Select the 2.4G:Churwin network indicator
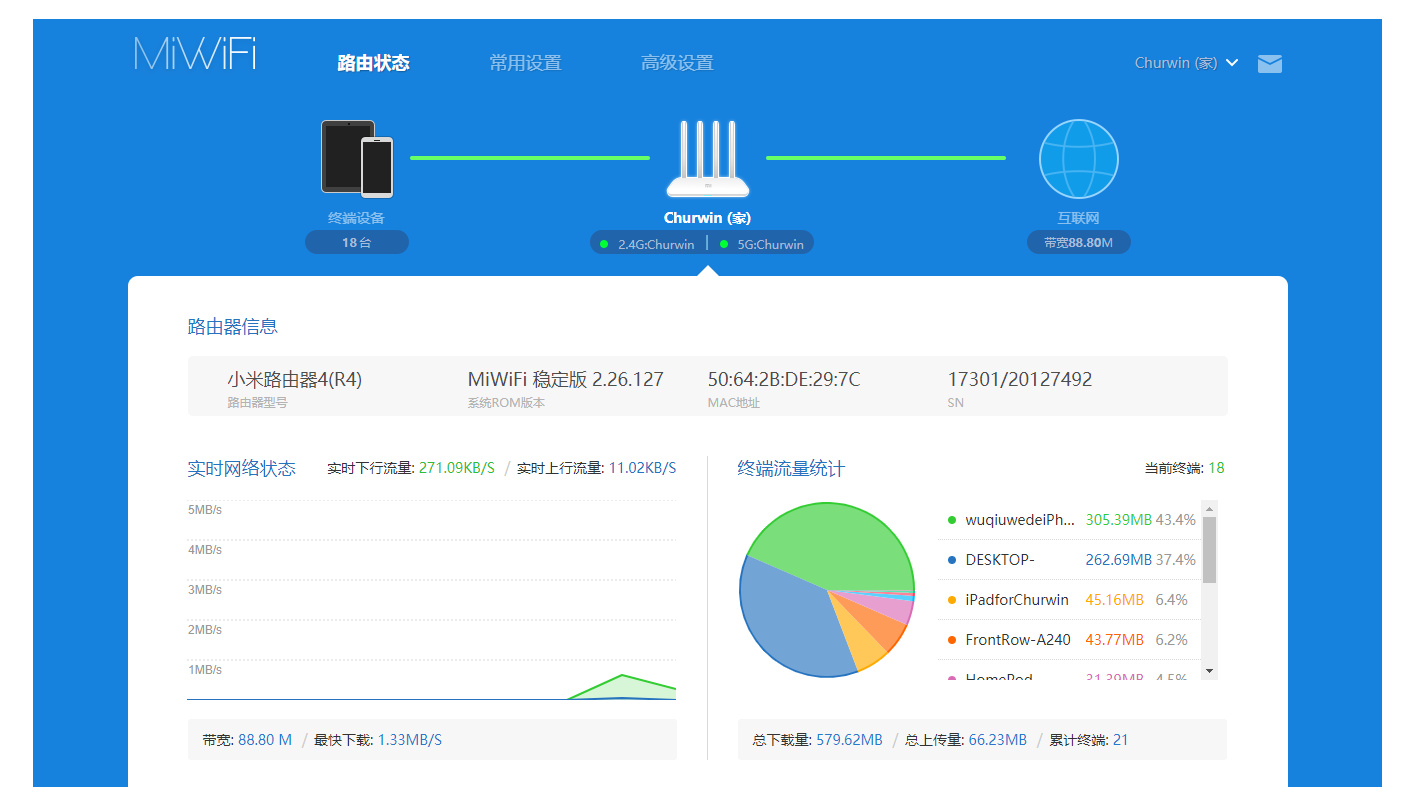This screenshot has width=1416, height=806. click(x=647, y=244)
